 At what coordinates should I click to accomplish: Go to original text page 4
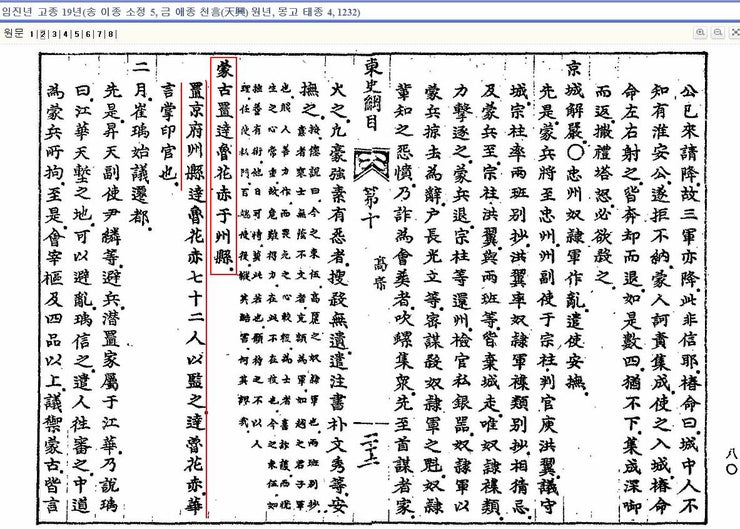pyautogui.click(x=65, y=34)
